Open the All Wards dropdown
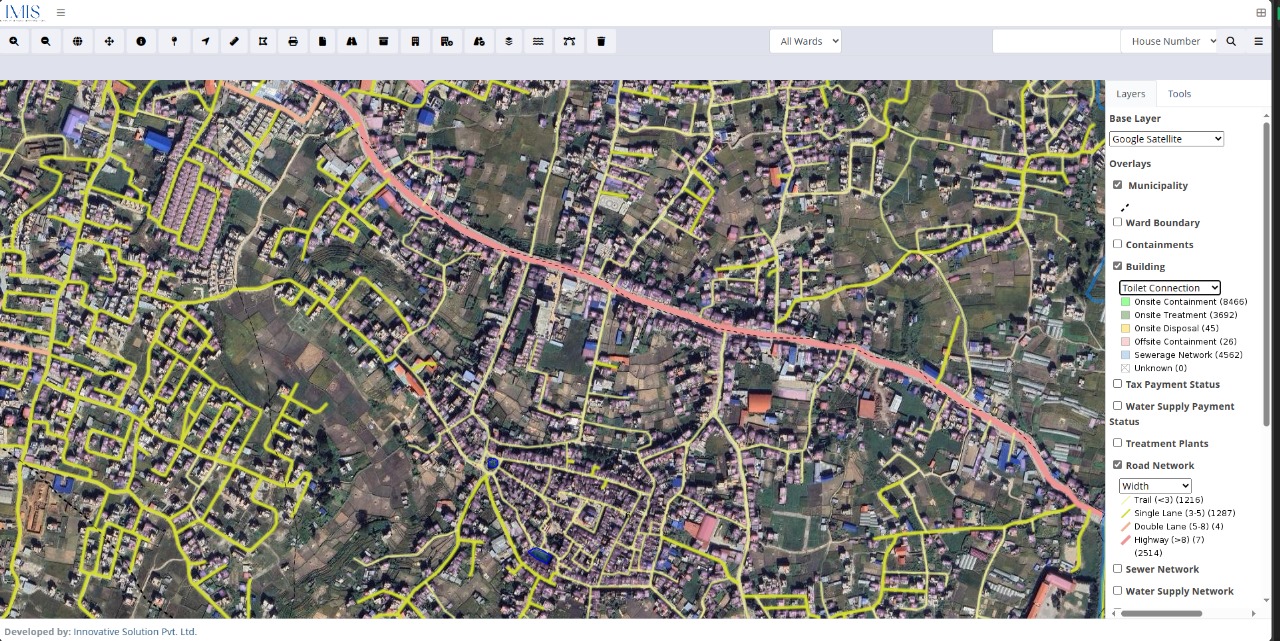The width and height of the screenshot is (1280, 641). (x=805, y=41)
